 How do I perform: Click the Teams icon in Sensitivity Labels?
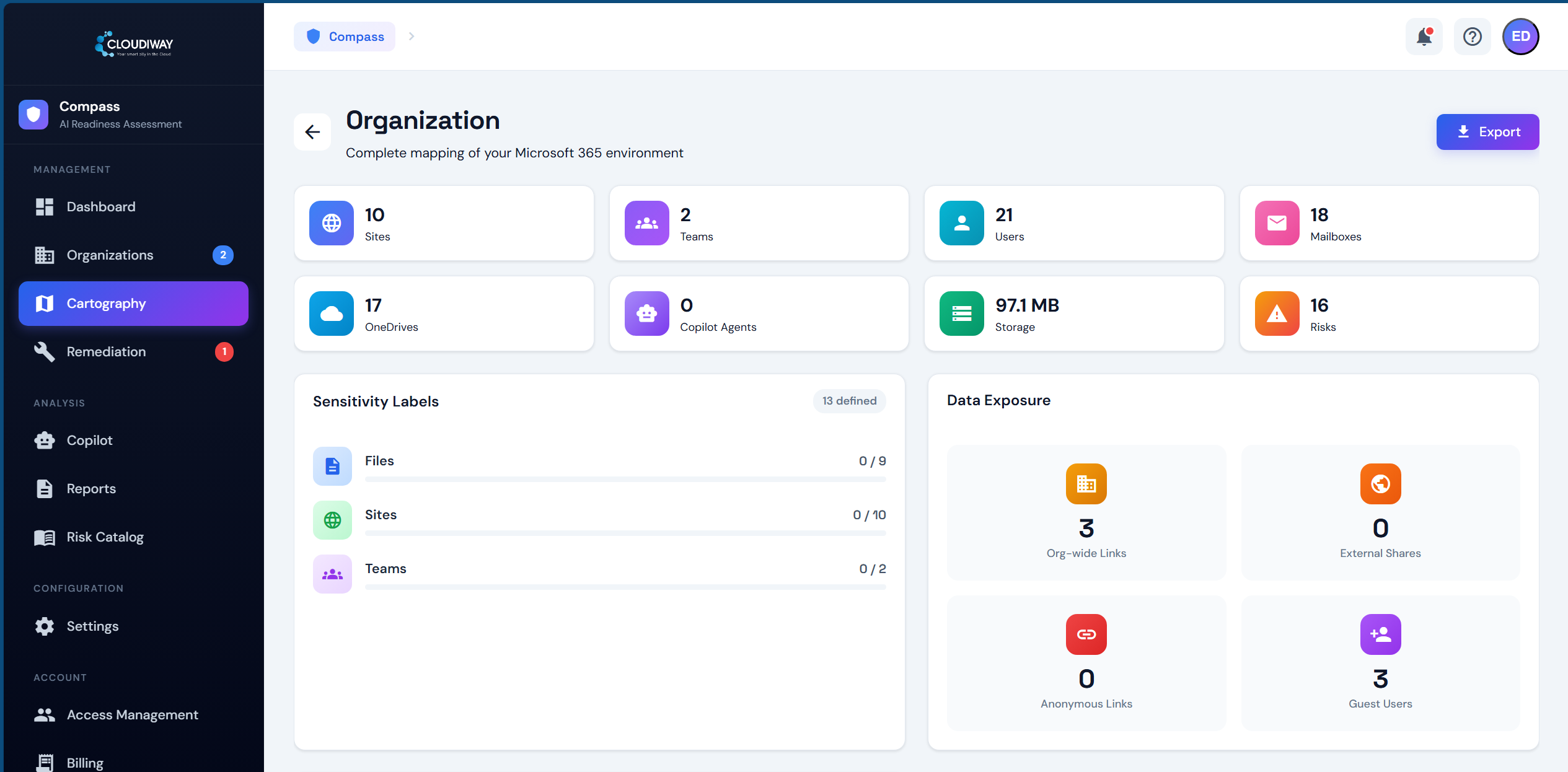tap(332, 574)
